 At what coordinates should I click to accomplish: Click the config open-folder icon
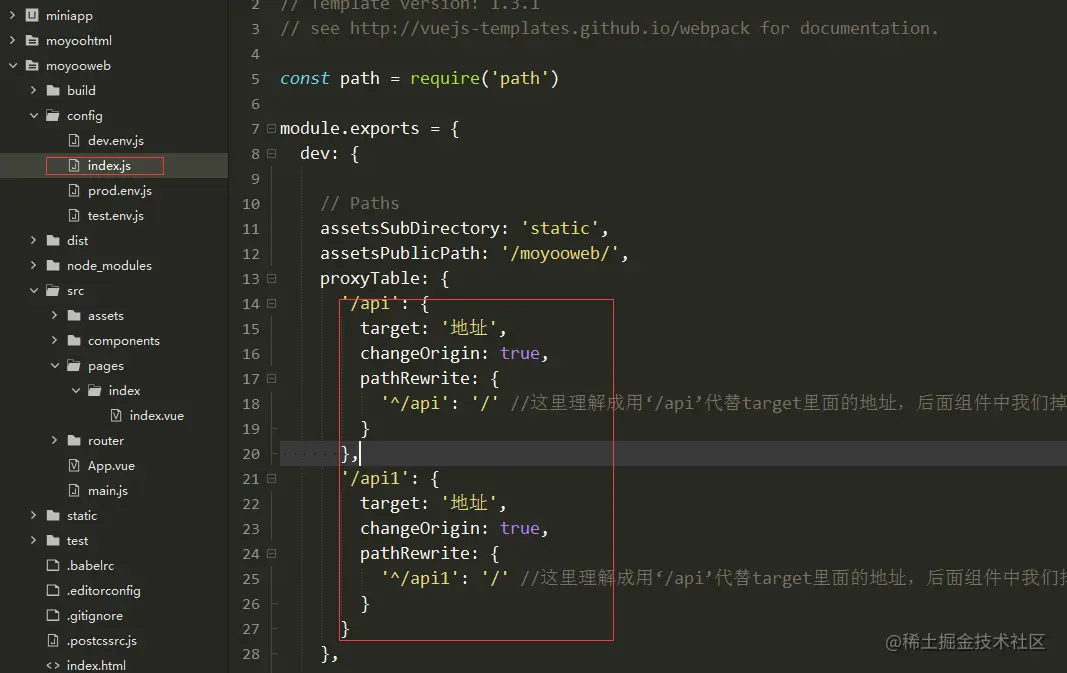[53, 115]
